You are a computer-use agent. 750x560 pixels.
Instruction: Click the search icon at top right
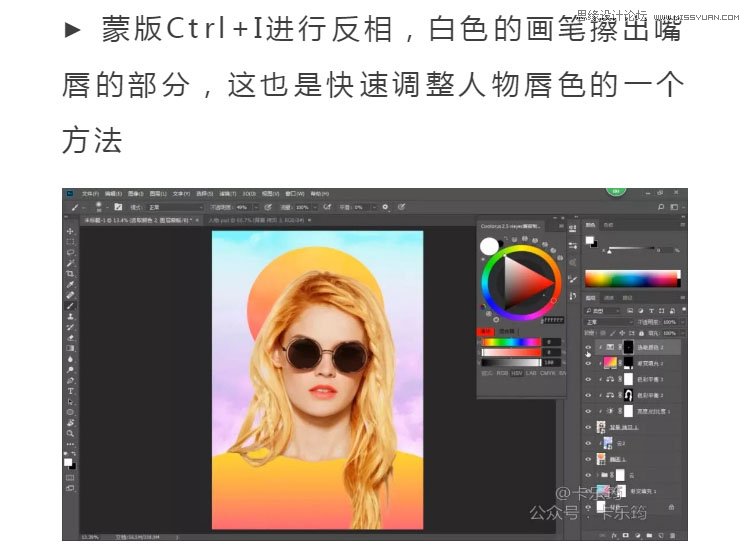coord(661,206)
